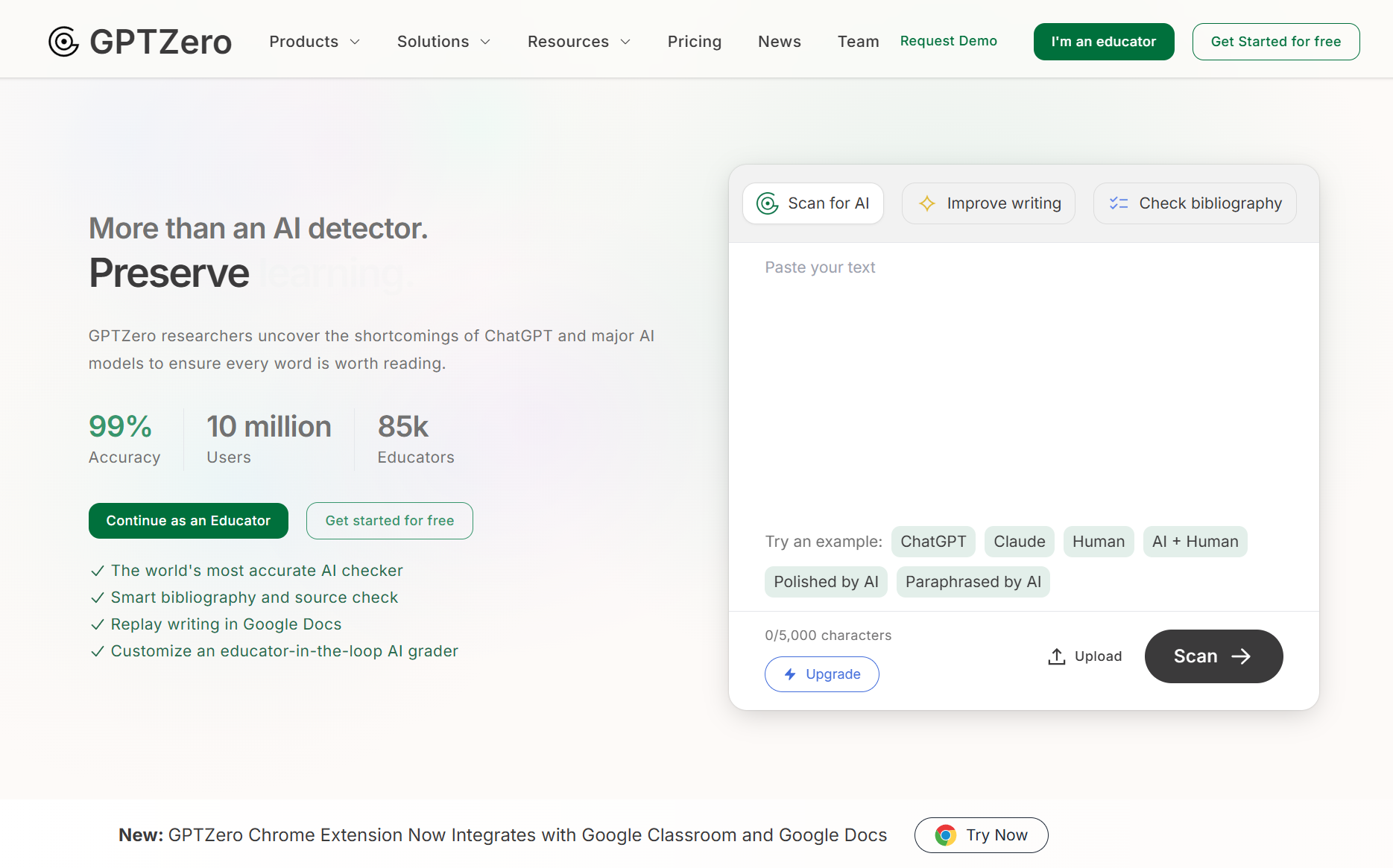Viewport: 1393px width, 868px height.
Task: Open the Solutions dropdown chevron
Action: coord(485,42)
